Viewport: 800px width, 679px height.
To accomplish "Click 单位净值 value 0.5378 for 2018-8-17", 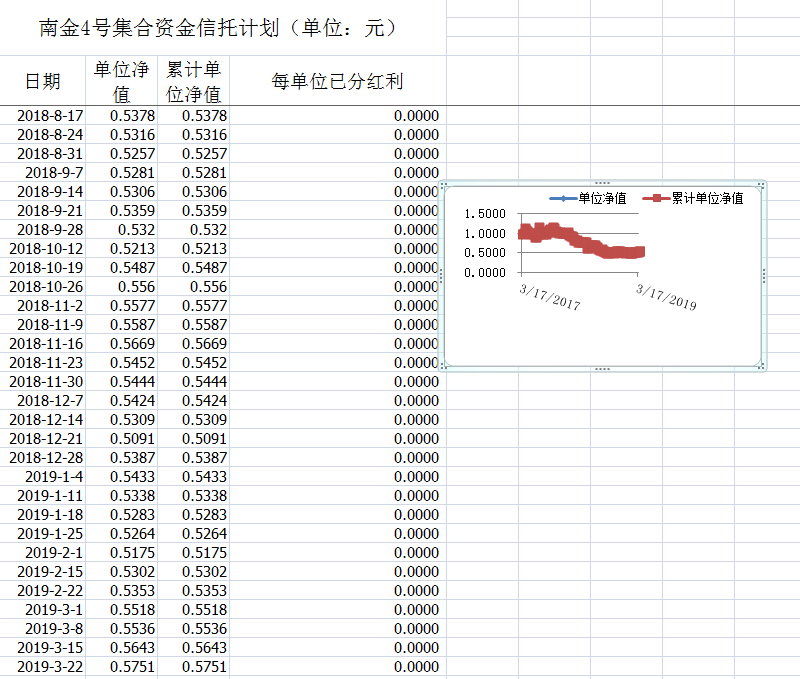I will (121, 116).
